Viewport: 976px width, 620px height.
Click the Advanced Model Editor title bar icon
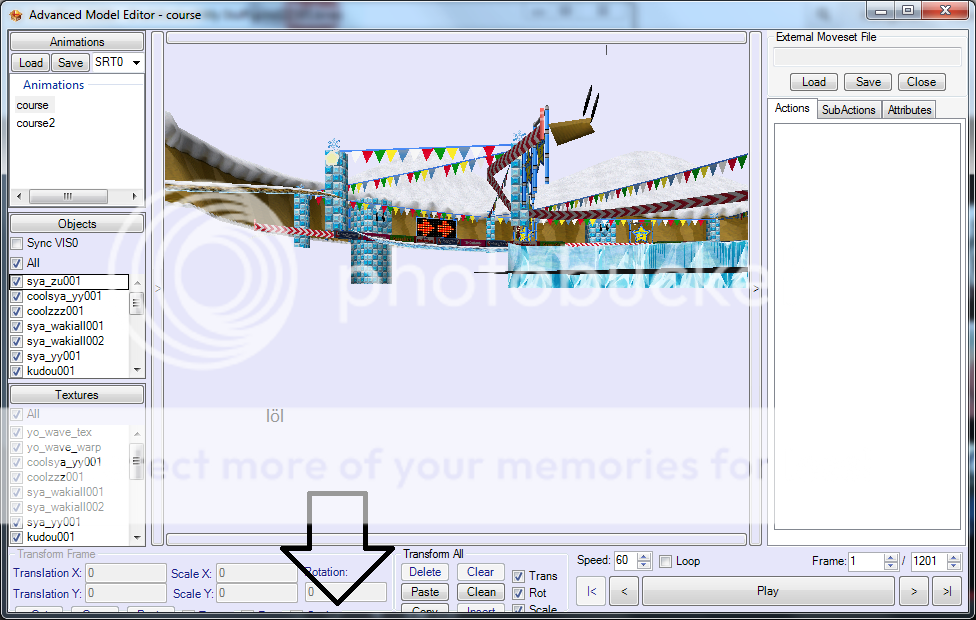tap(16, 14)
